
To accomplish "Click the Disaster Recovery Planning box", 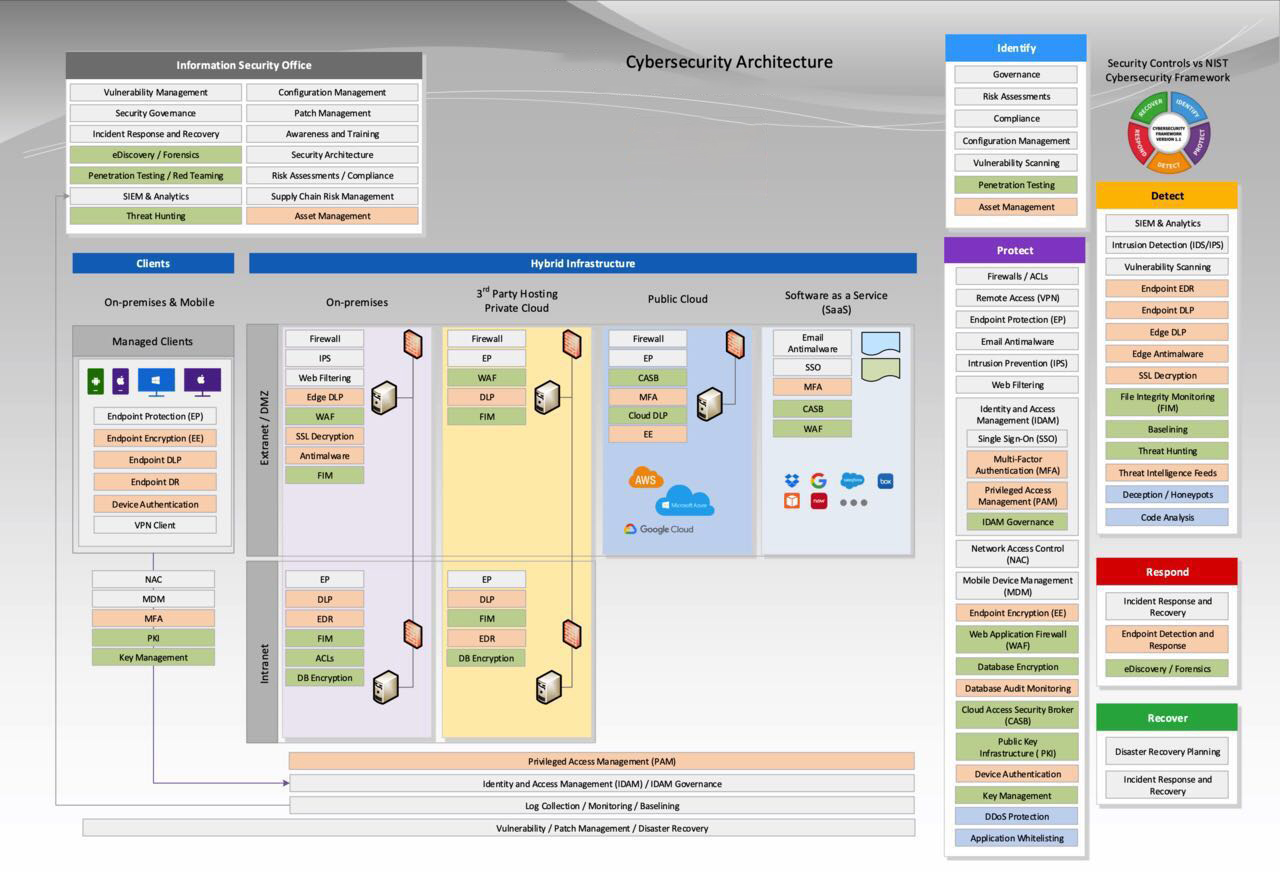I will (x=1167, y=752).
